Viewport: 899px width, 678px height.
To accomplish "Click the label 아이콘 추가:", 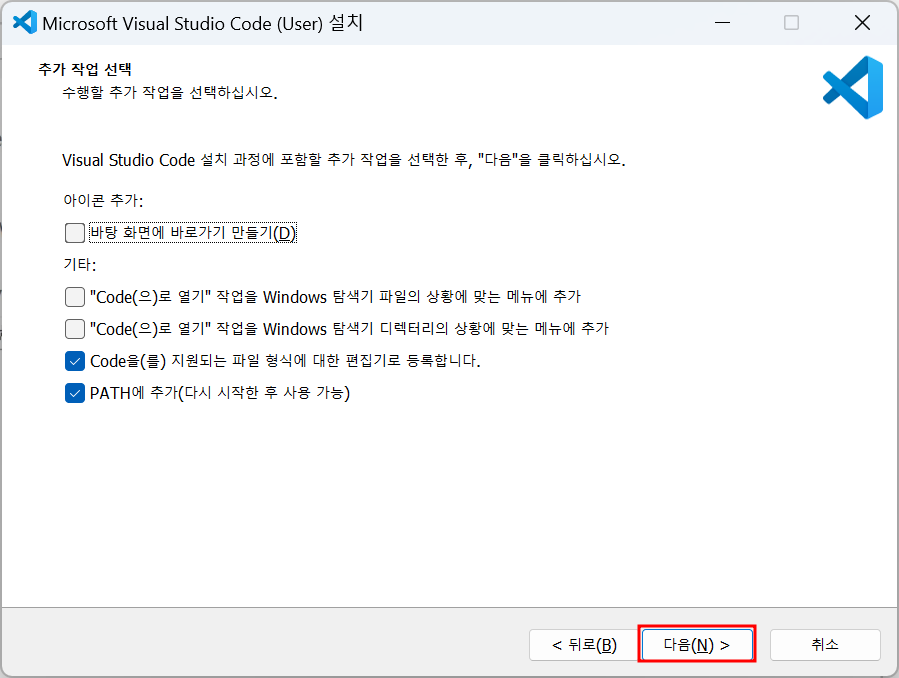I will (103, 200).
